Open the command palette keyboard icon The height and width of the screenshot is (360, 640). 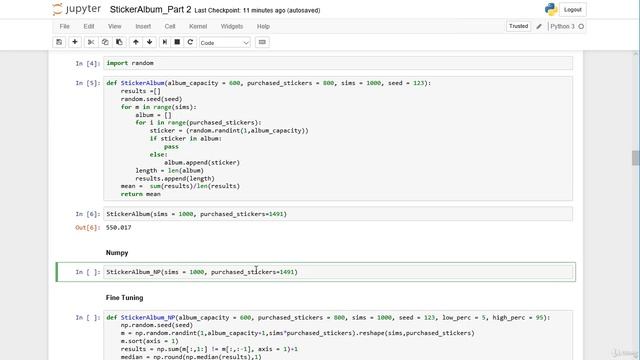pos(262,42)
